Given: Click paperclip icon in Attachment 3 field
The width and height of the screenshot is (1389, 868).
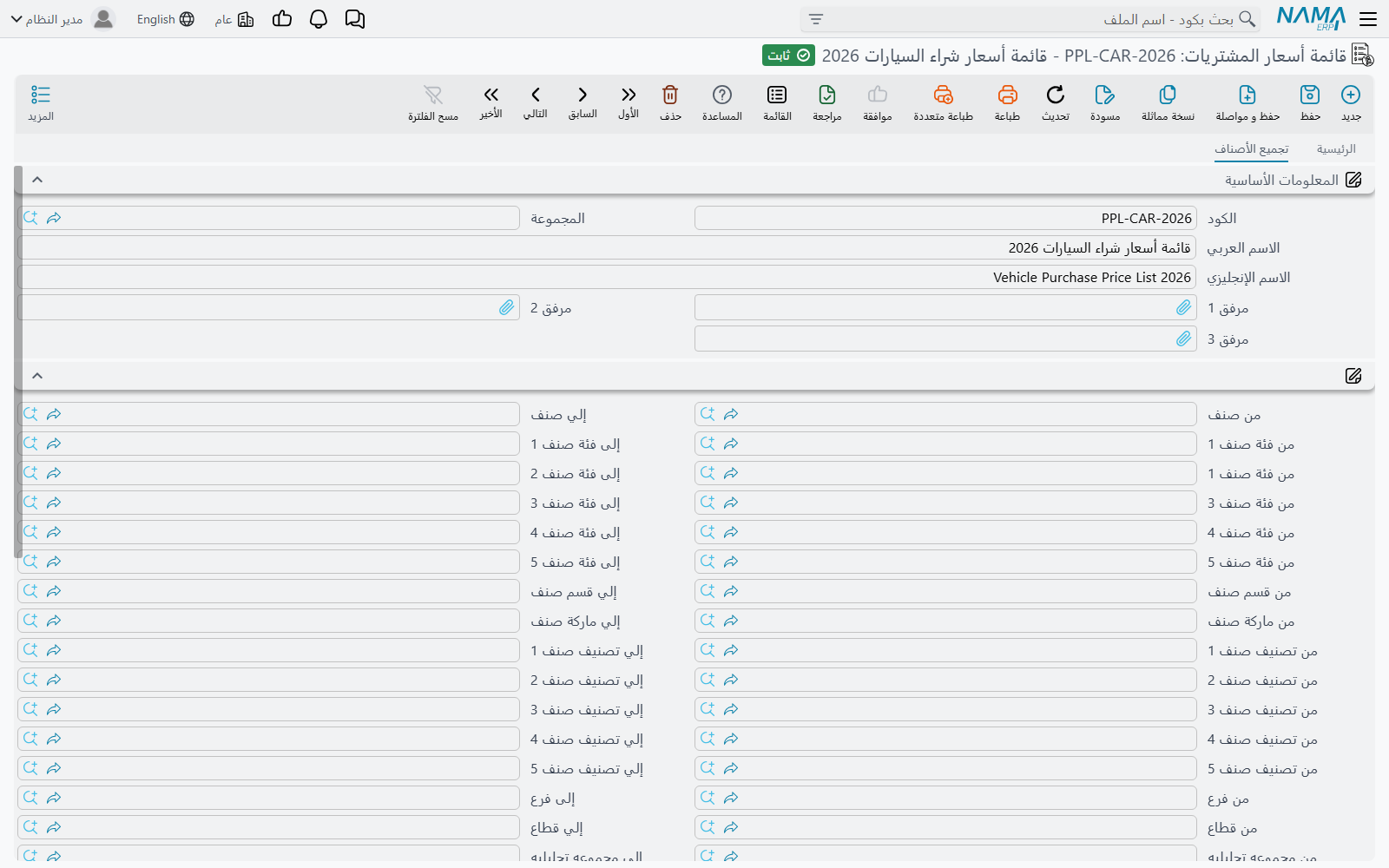Looking at the screenshot, I should point(1183,339).
